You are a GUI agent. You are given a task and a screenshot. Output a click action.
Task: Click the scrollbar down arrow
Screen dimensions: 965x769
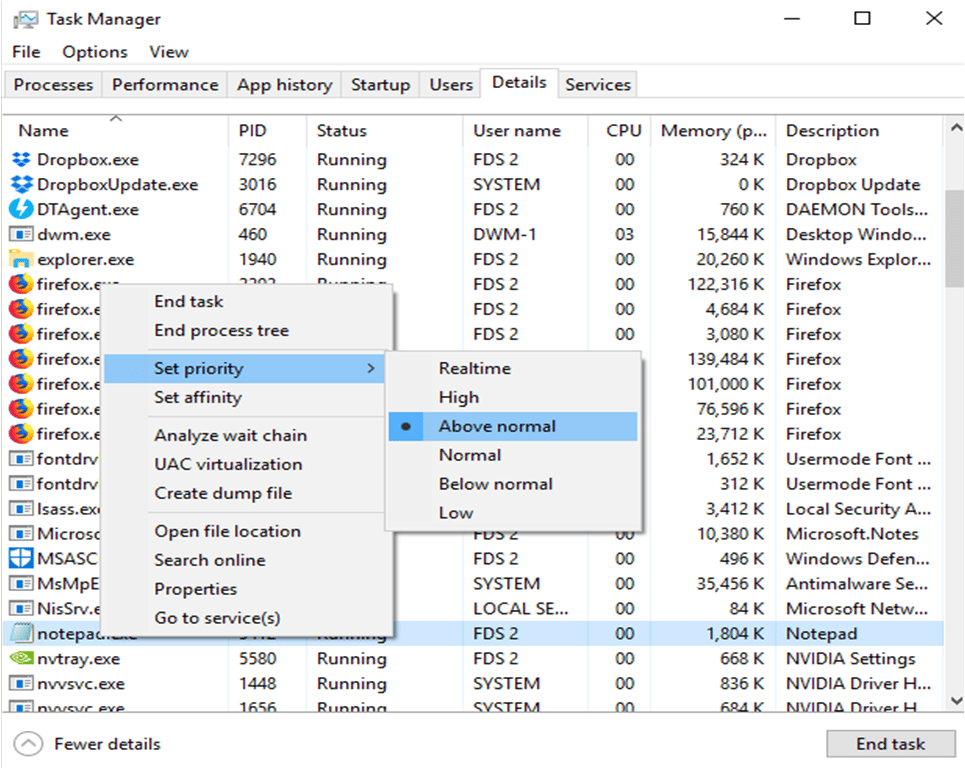(x=956, y=700)
